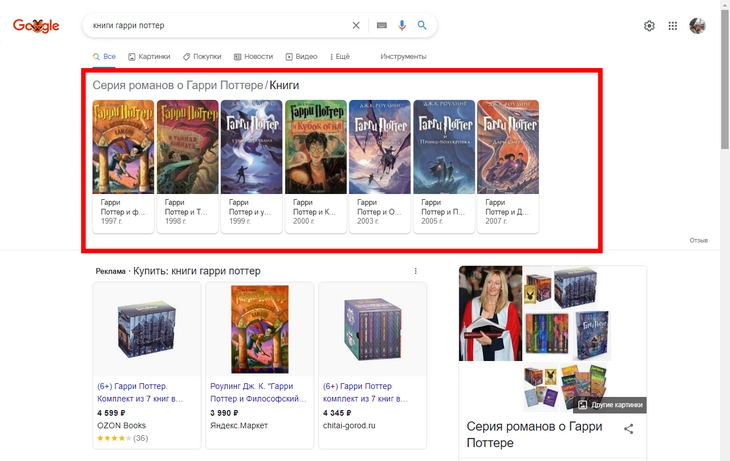The image size is (730, 461).
Task: Open the OZON Books box set image
Action: click(x=147, y=330)
